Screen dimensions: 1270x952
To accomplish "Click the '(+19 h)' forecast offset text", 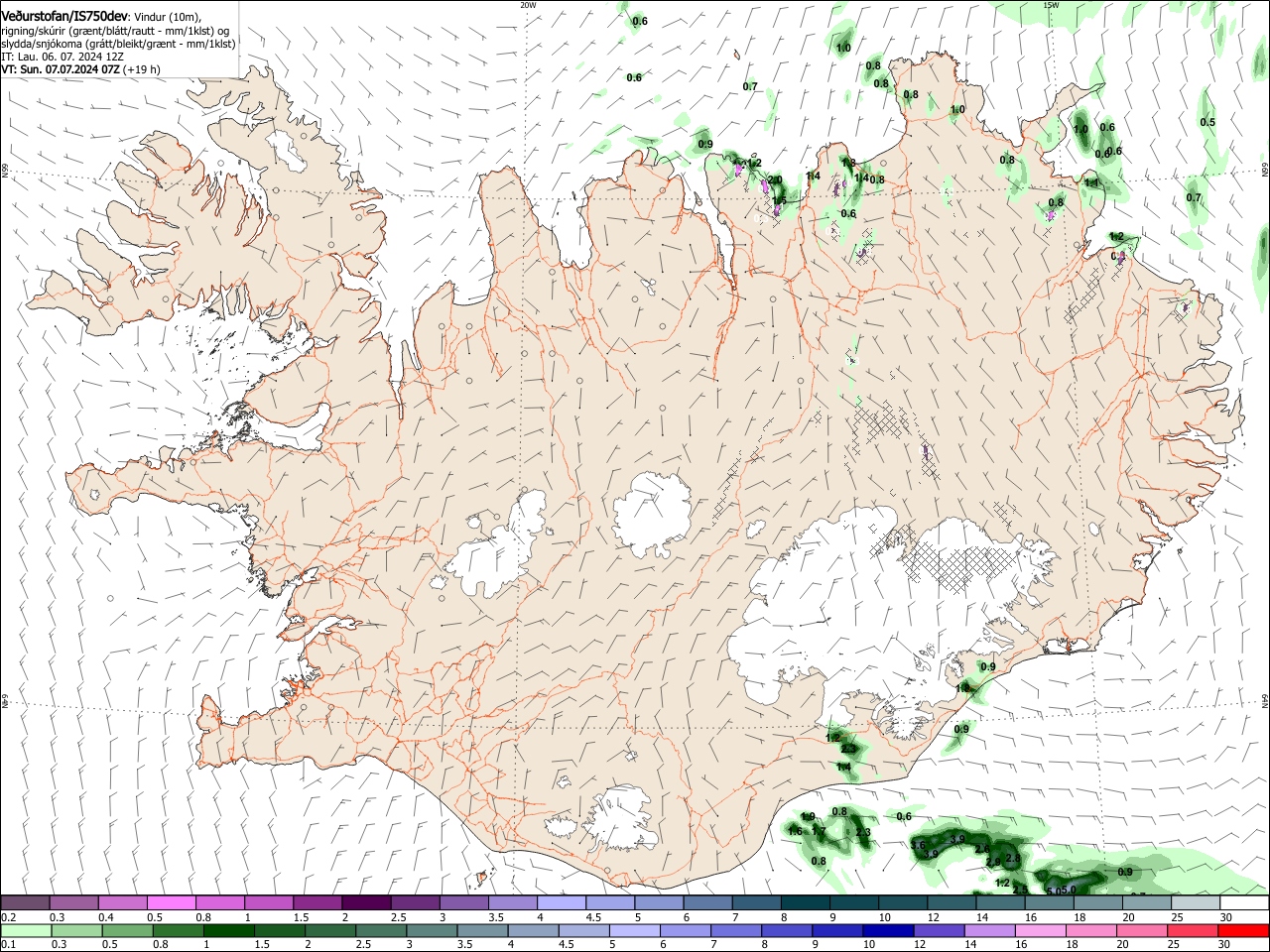I will coord(142,69).
